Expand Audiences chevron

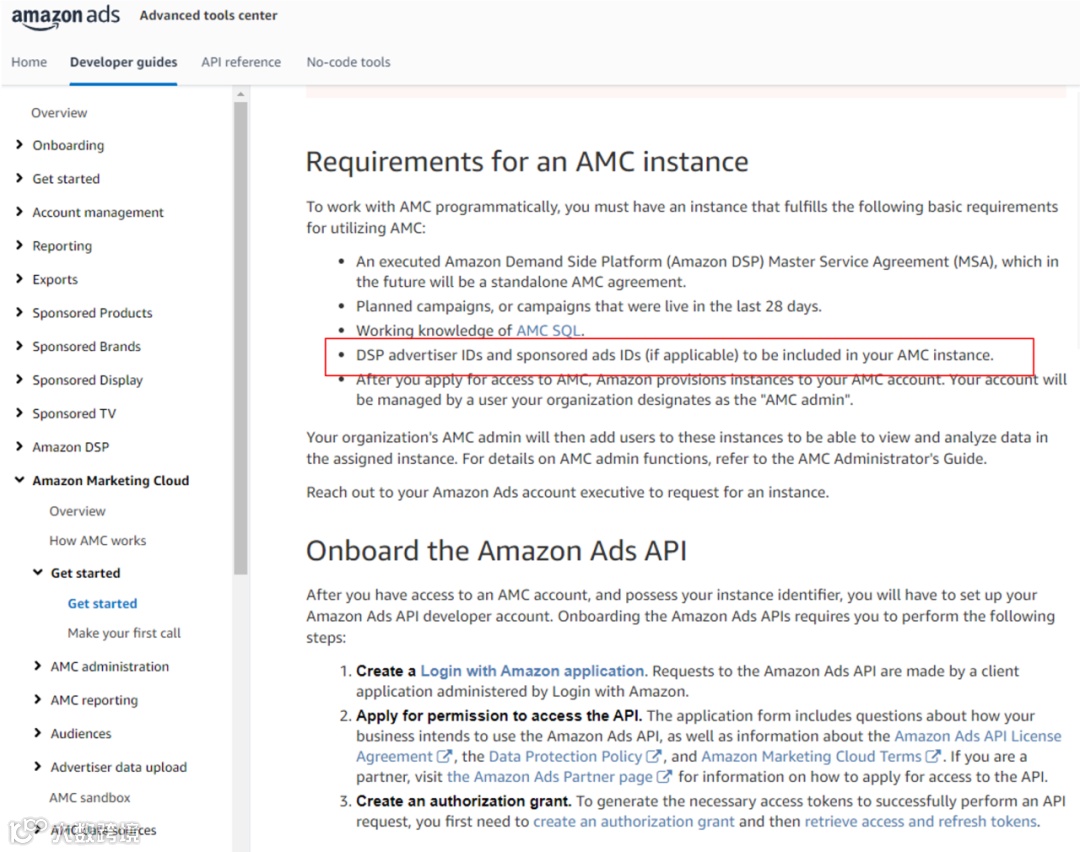click(x=38, y=733)
